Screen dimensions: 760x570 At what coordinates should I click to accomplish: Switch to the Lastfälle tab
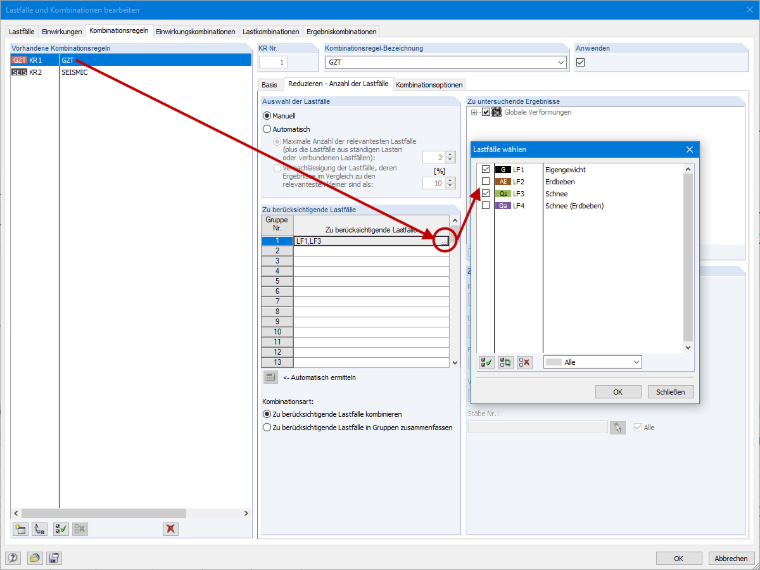21,32
